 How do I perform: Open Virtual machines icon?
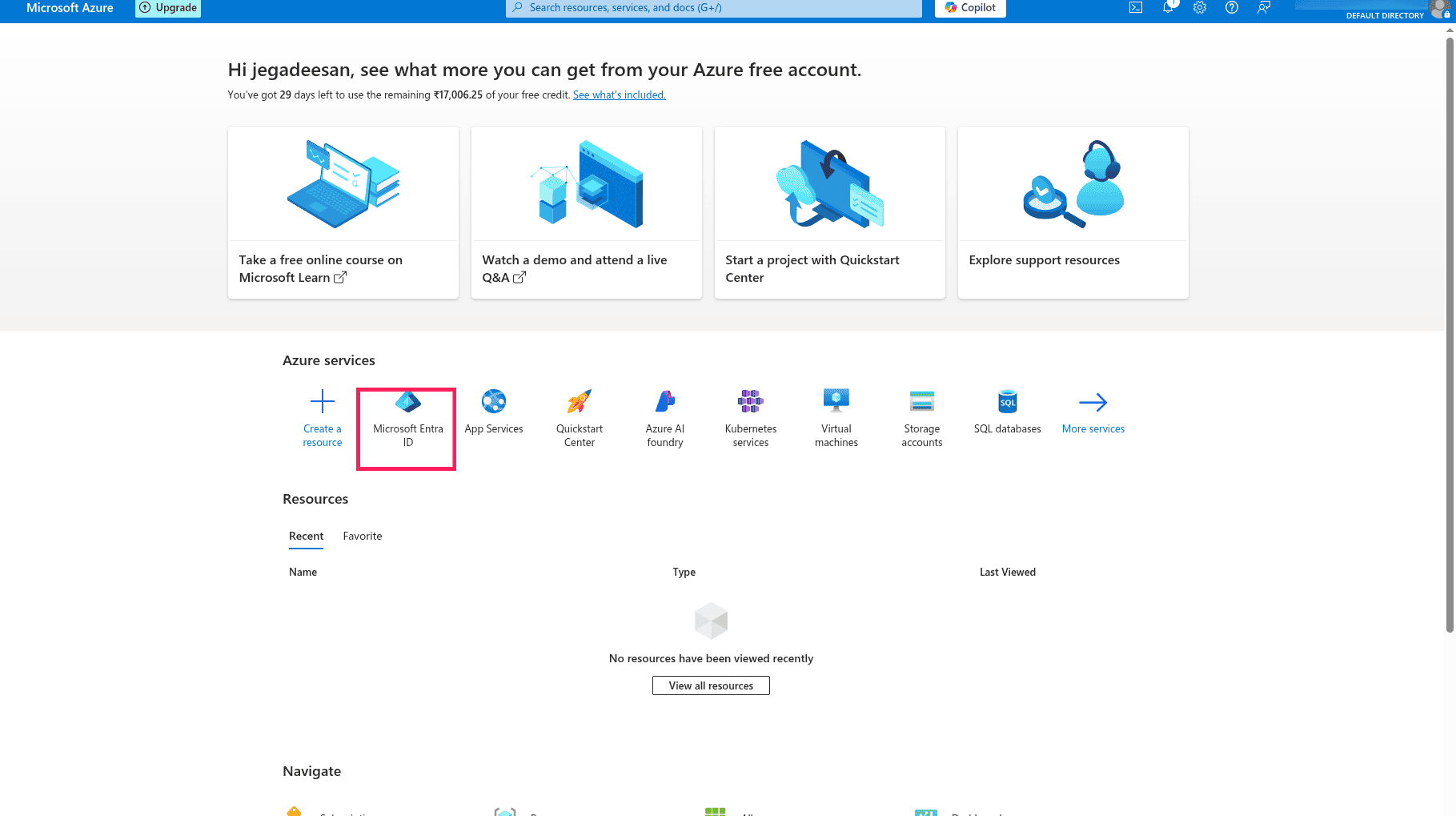pos(836,401)
